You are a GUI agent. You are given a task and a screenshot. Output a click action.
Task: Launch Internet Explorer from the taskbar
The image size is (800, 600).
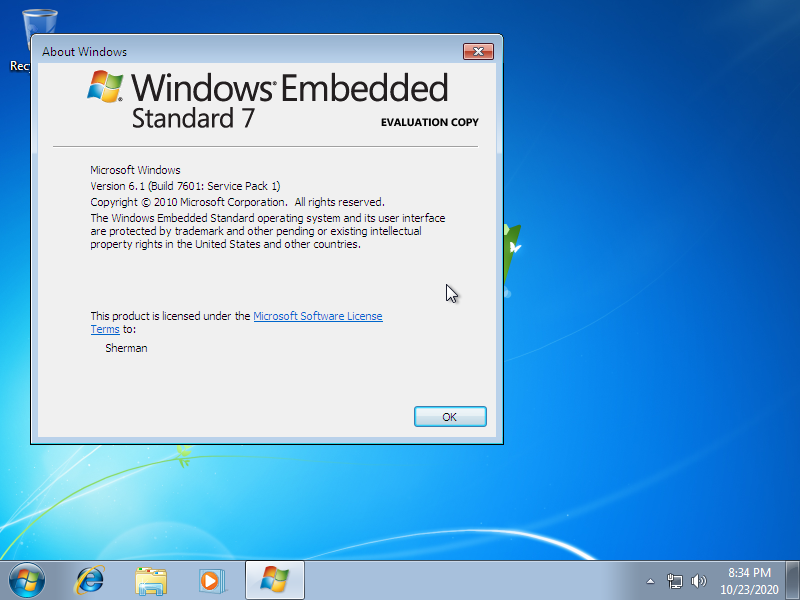click(91, 580)
